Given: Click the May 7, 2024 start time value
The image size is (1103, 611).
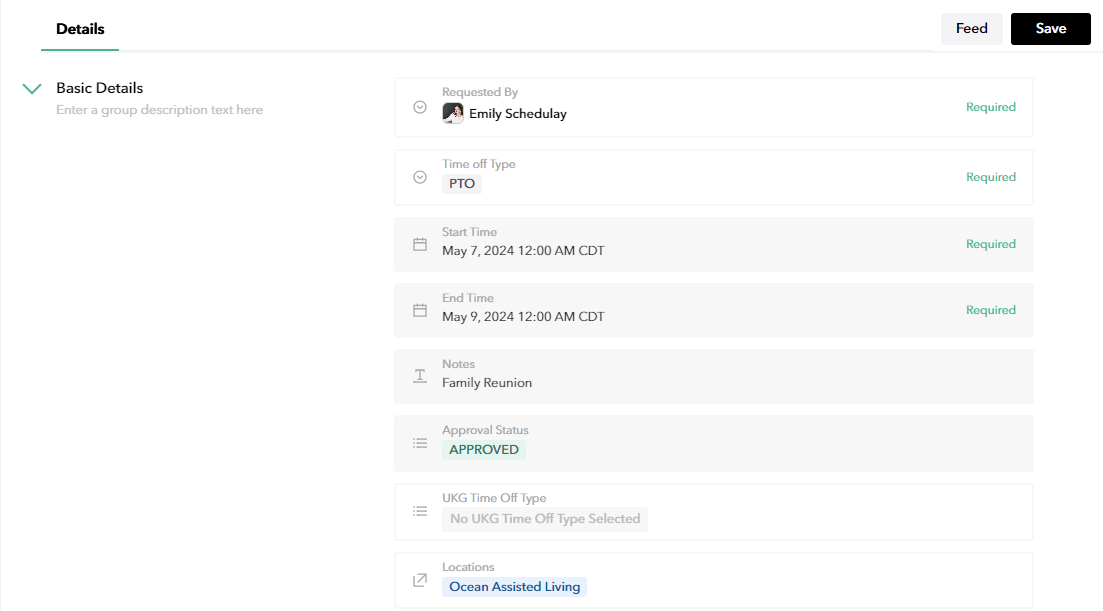Looking at the screenshot, I should tap(523, 250).
